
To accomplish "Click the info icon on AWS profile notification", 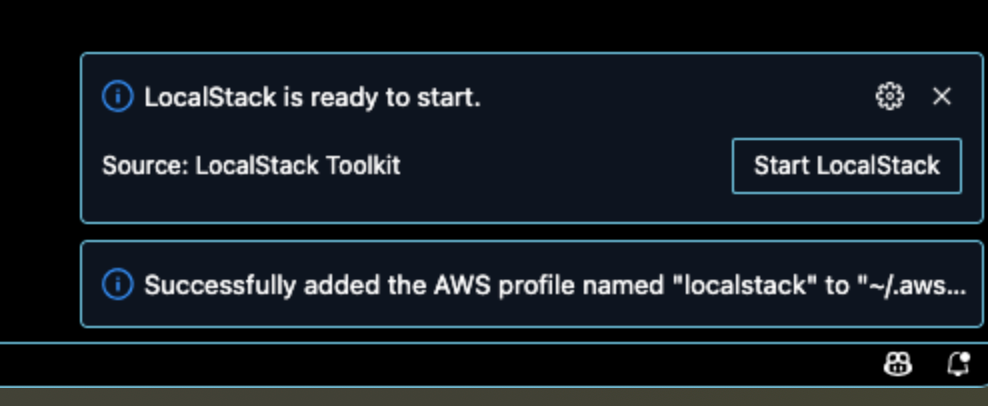I will pyautogui.click(x=117, y=285).
